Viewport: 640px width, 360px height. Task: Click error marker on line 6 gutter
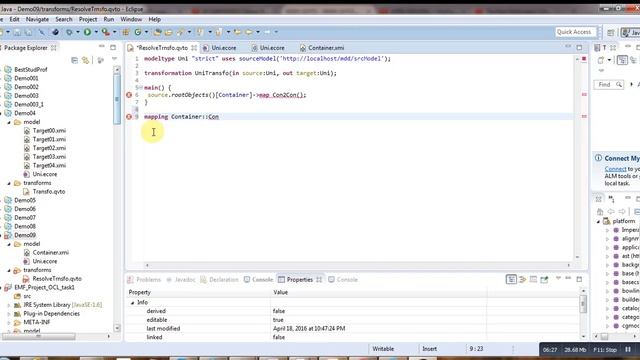[x=129, y=95]
